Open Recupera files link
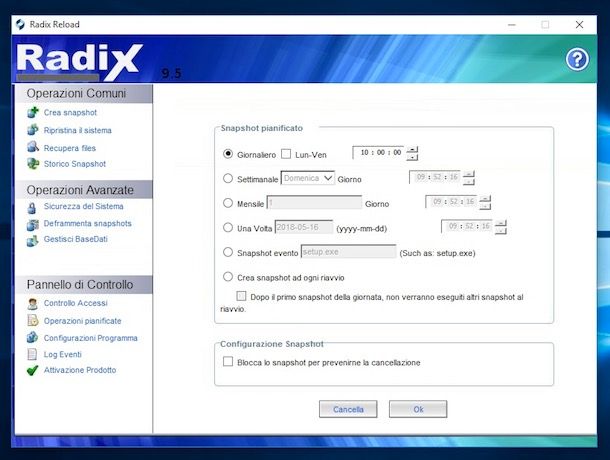610x460 pixels. [x=70, y=148]
